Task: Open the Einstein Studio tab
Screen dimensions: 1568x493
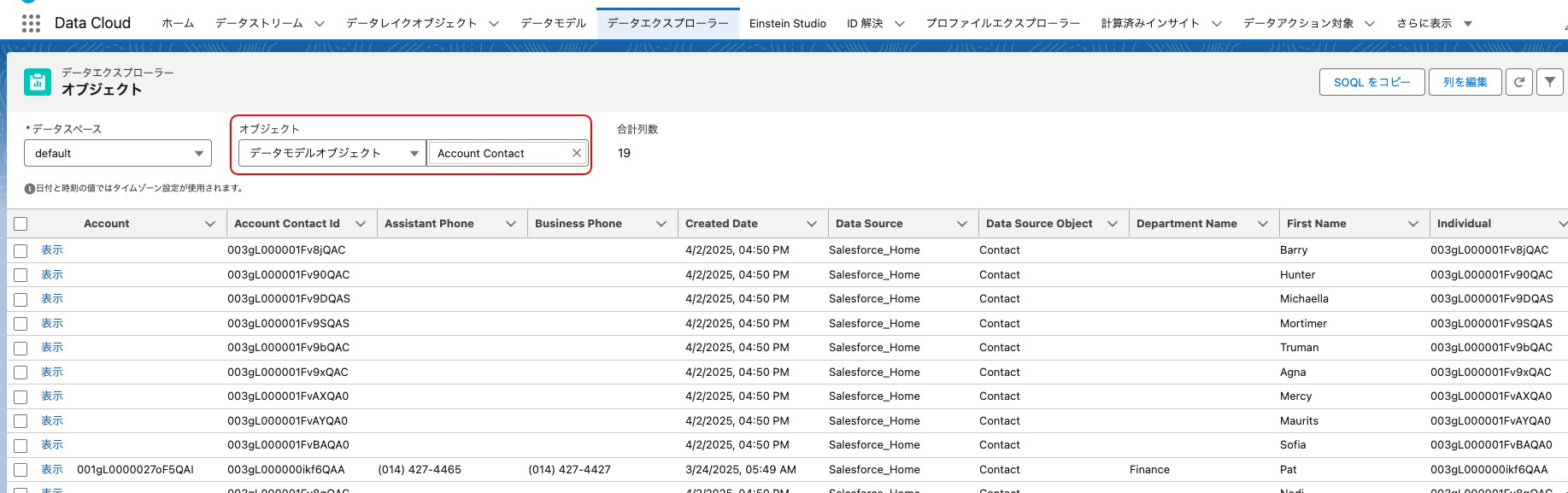Action: 788,24
